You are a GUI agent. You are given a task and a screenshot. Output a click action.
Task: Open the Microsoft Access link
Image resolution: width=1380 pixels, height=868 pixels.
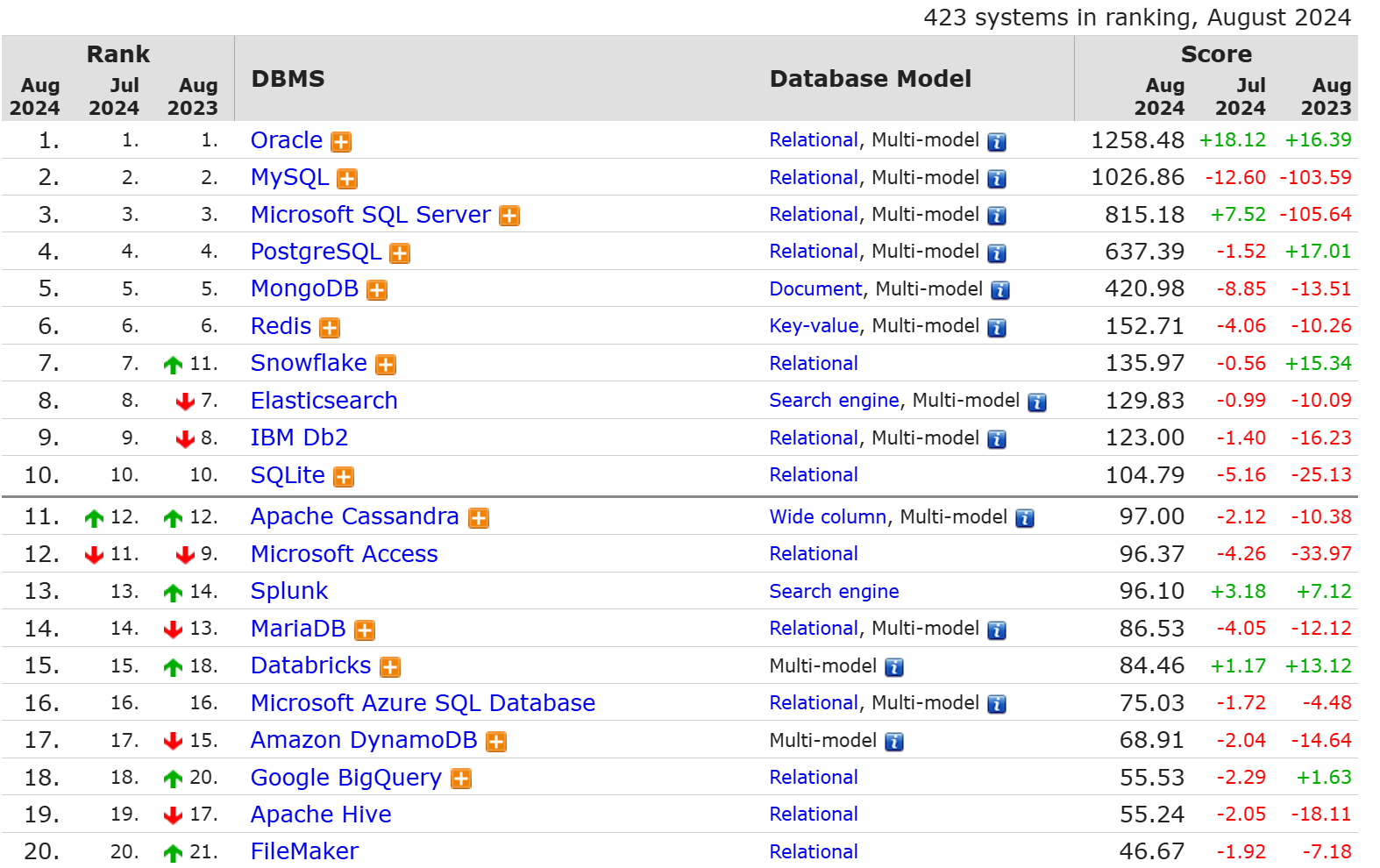(345, 554)
